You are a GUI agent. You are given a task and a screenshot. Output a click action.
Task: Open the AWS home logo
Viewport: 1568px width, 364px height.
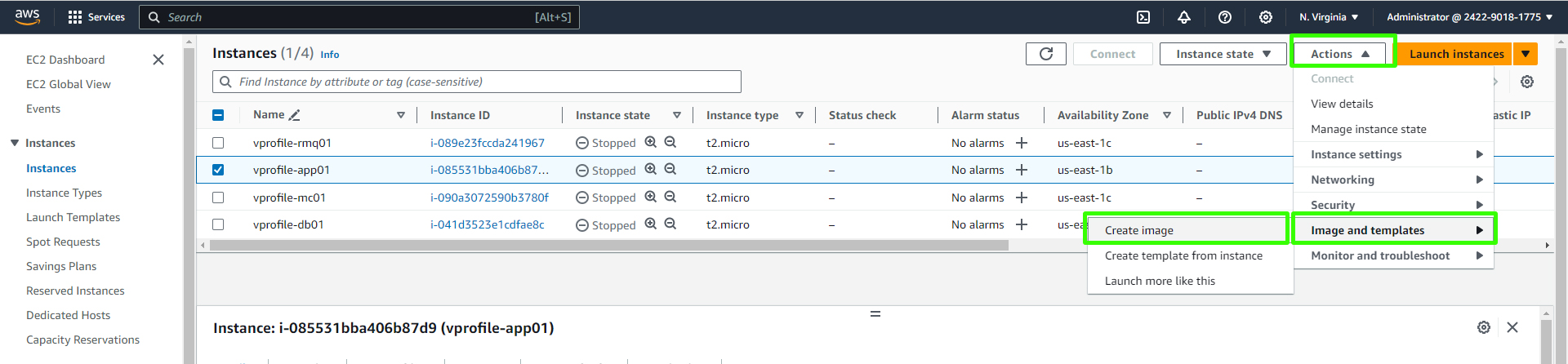tap(27, 16)
